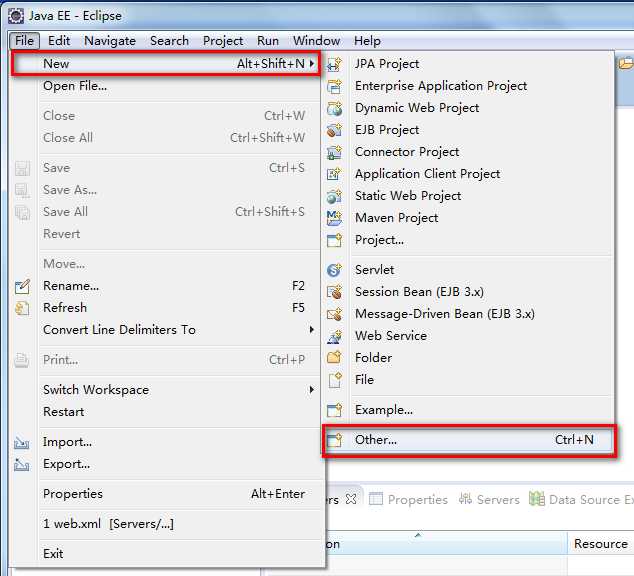Open the Project menu
The image size is (634, 576).
tap(223, 41)
